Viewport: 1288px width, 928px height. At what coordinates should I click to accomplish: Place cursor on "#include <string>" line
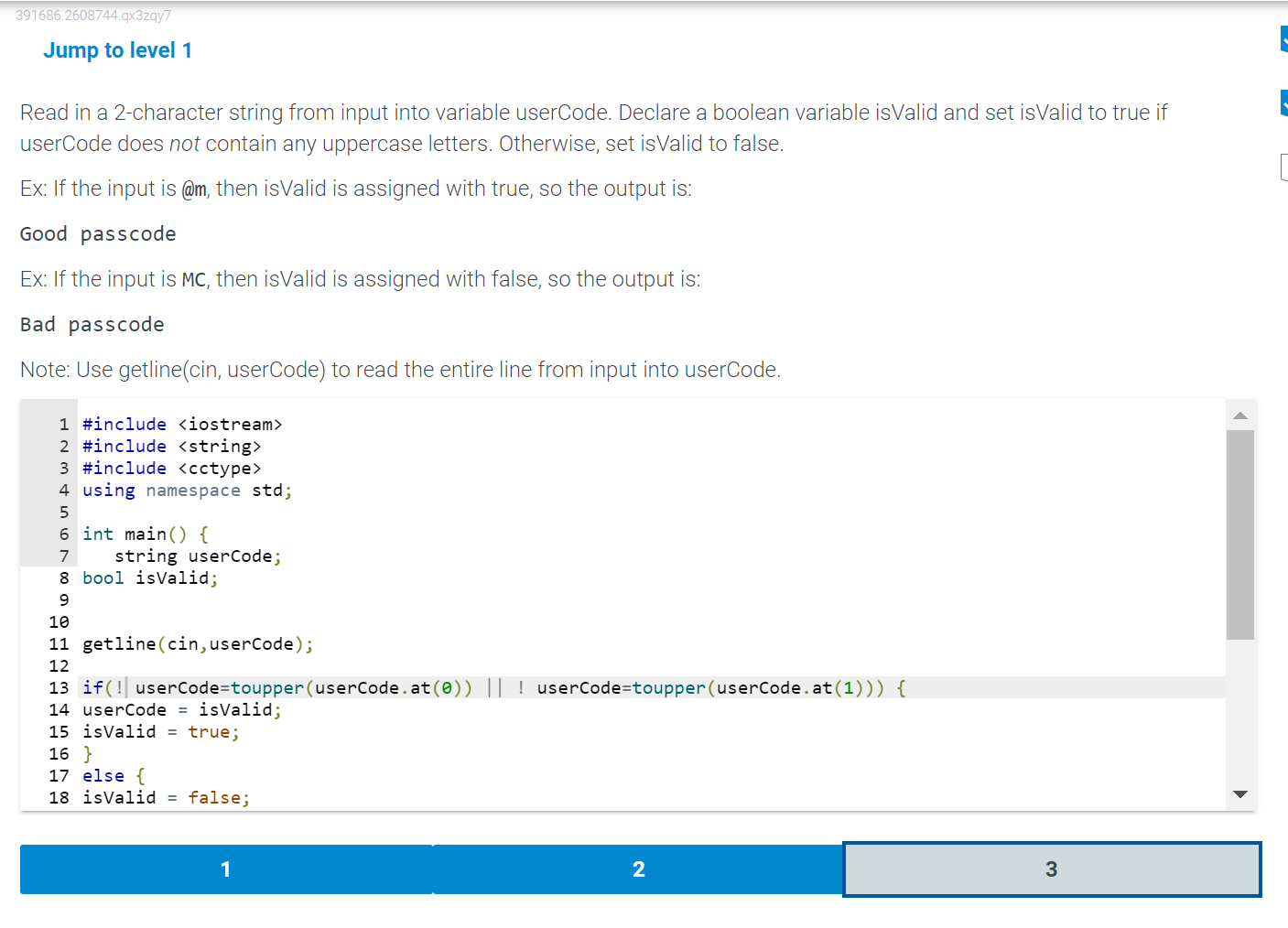click(172, 447)
